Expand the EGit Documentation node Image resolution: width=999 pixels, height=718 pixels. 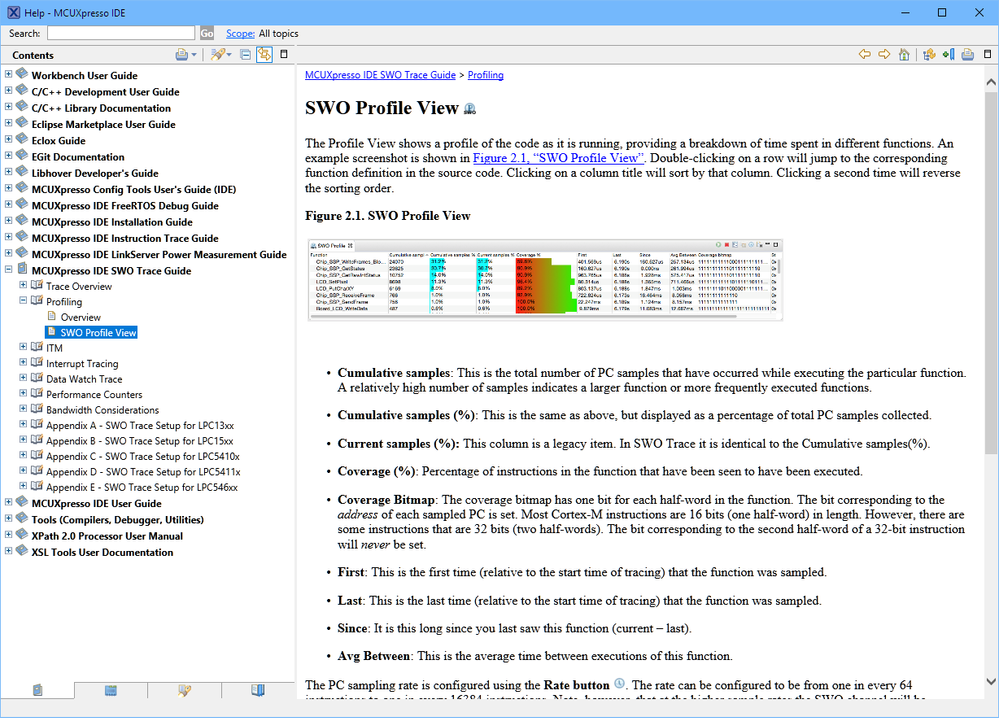coord(8,155)
